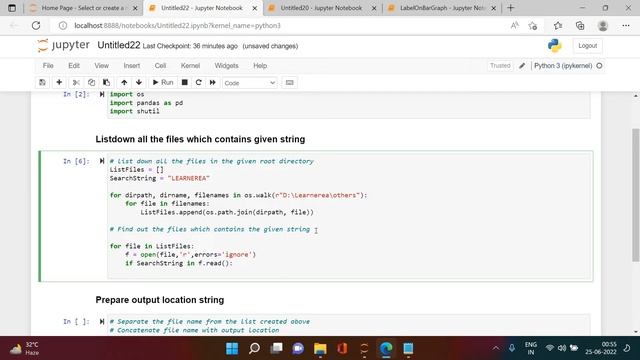Open the tab actions menu icon

point(12,8)
